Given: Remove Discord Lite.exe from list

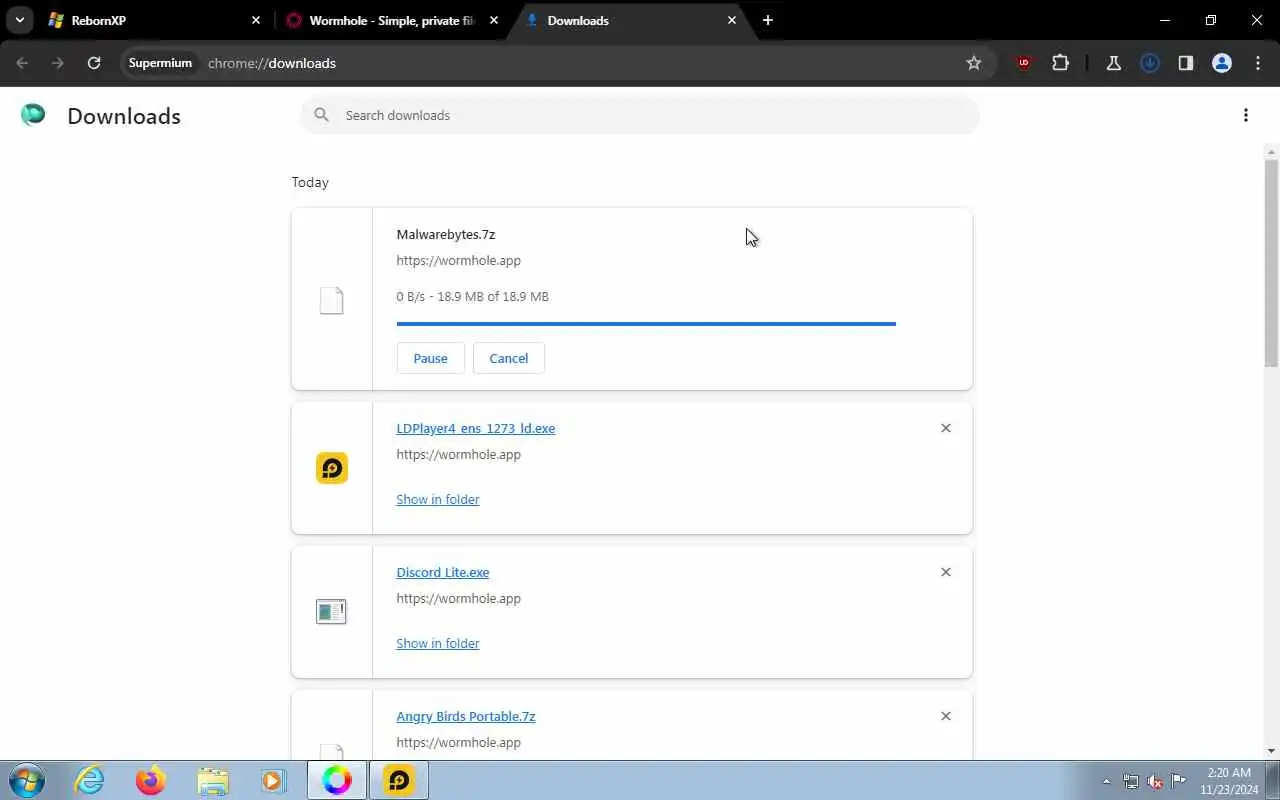Looking at the screenshot, I should coord(946,572).
